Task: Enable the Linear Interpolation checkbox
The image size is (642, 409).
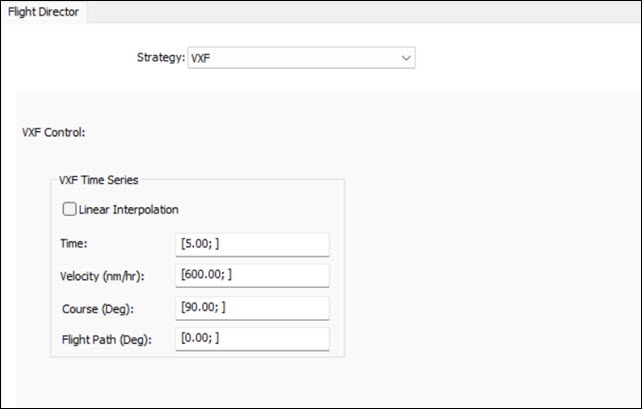Action: pyautogui.click(x=69, y=209)
